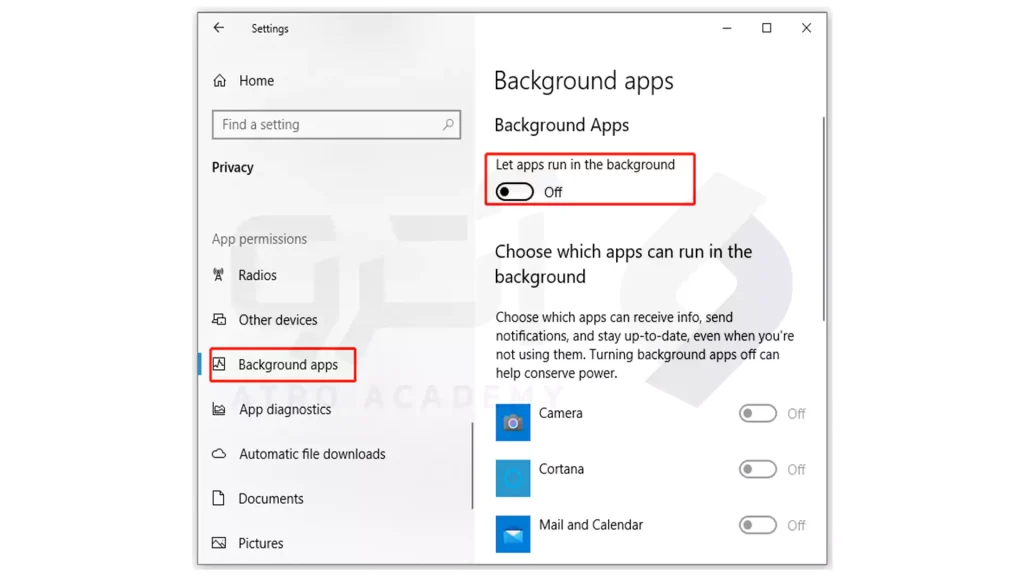
Task: Enable the Camera background toggle
Action: click(757, 414)
